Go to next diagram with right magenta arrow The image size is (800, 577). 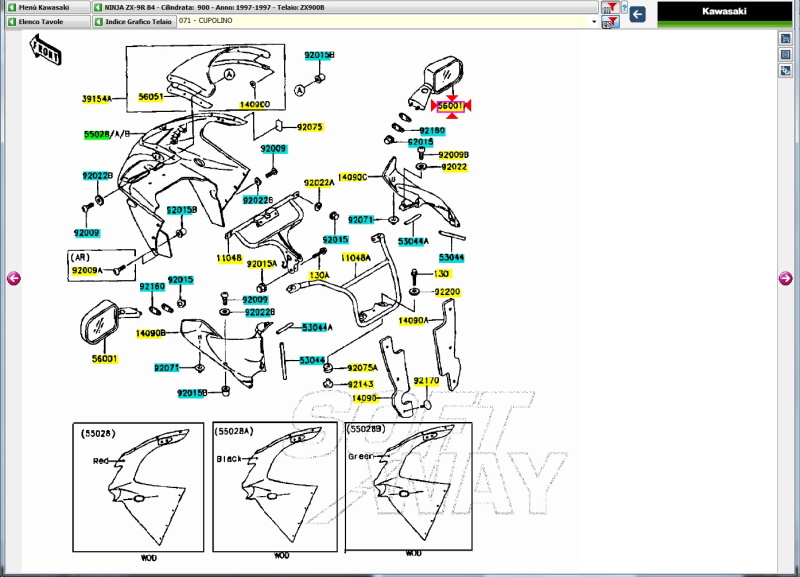[786, 278]
